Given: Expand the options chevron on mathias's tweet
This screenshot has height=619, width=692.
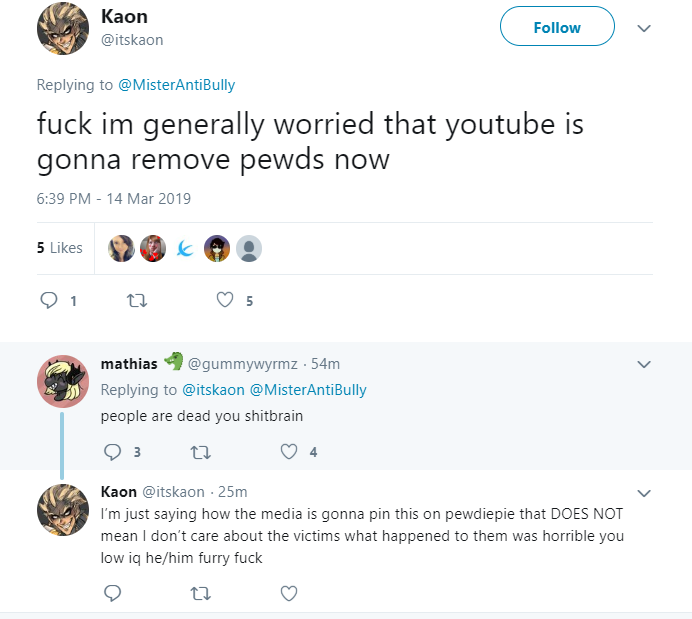Looking at the screenshot, I should coord(644,364).
